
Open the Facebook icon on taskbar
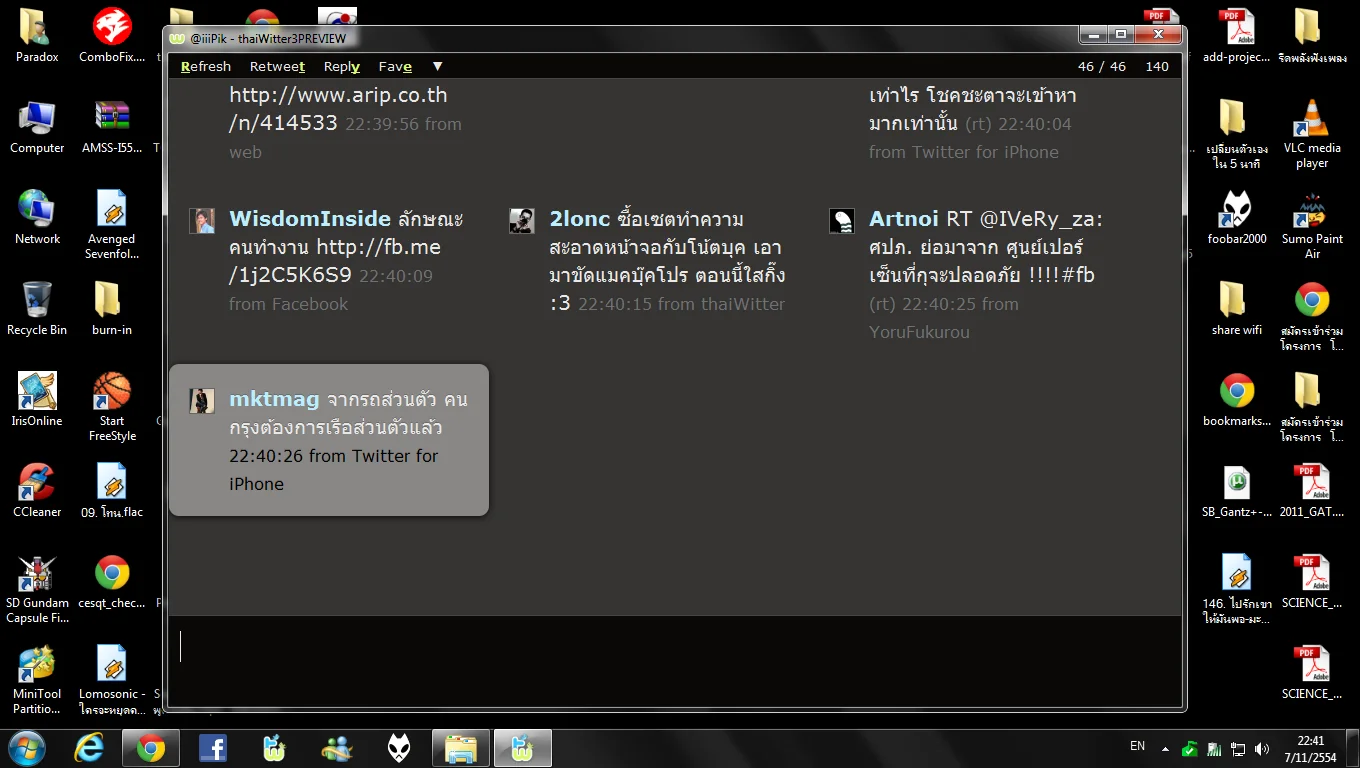[212, 748]
